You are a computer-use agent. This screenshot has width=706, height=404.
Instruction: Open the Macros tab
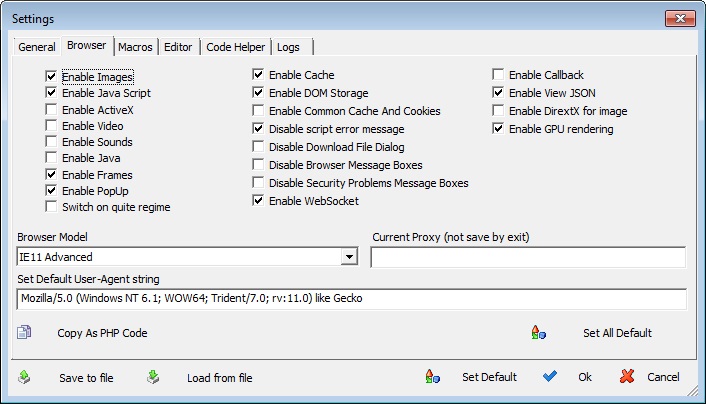[135, 47]
